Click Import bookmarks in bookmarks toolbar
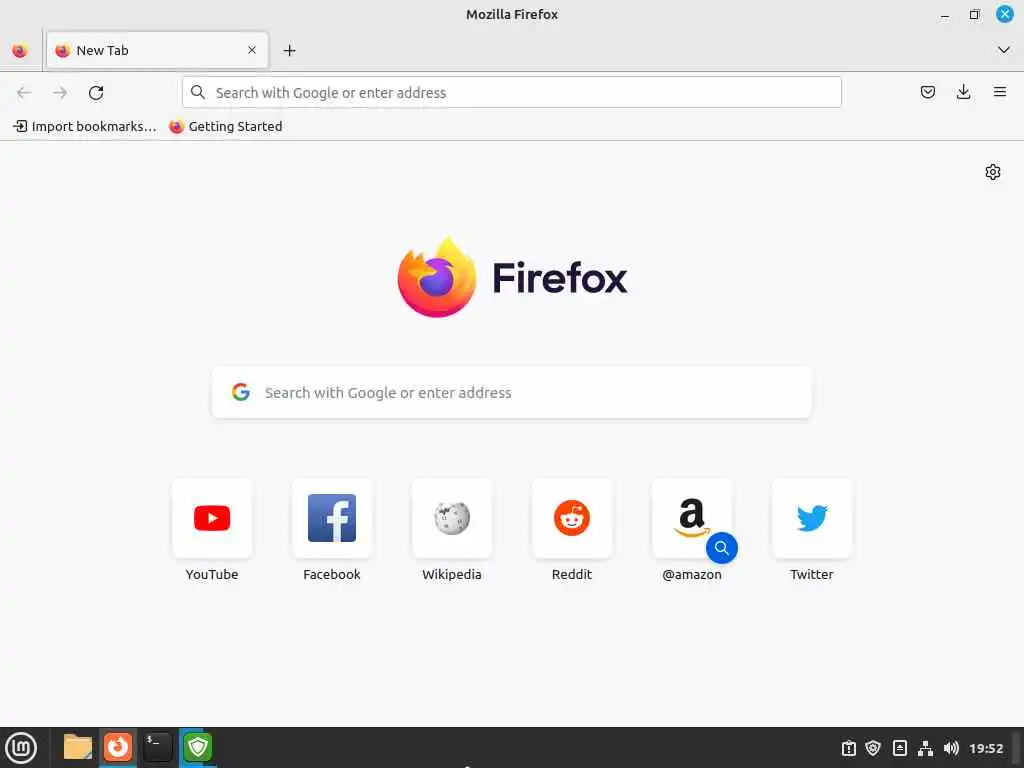 pos(85,127)
